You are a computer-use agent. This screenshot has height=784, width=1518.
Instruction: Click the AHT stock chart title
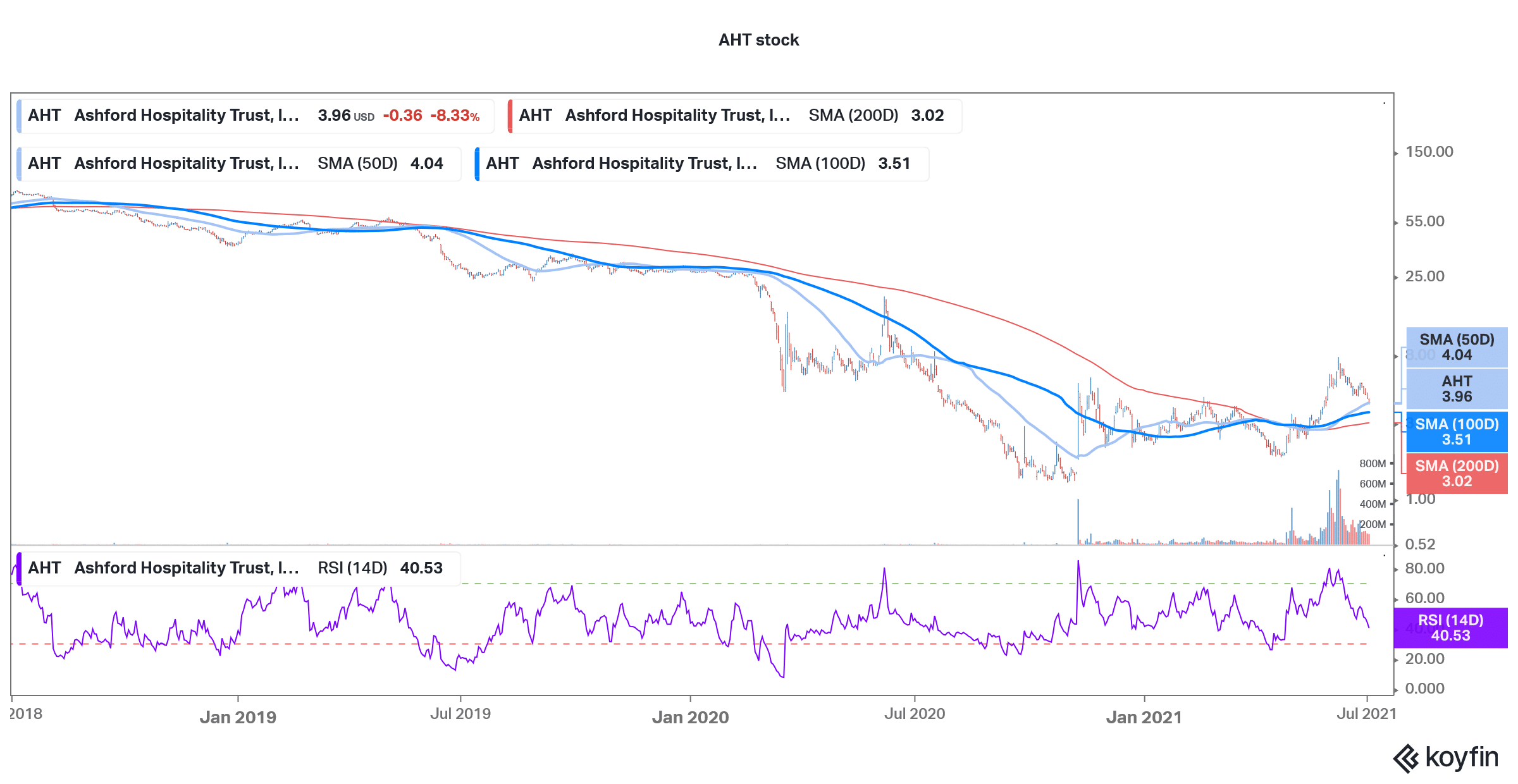point(758,40)
